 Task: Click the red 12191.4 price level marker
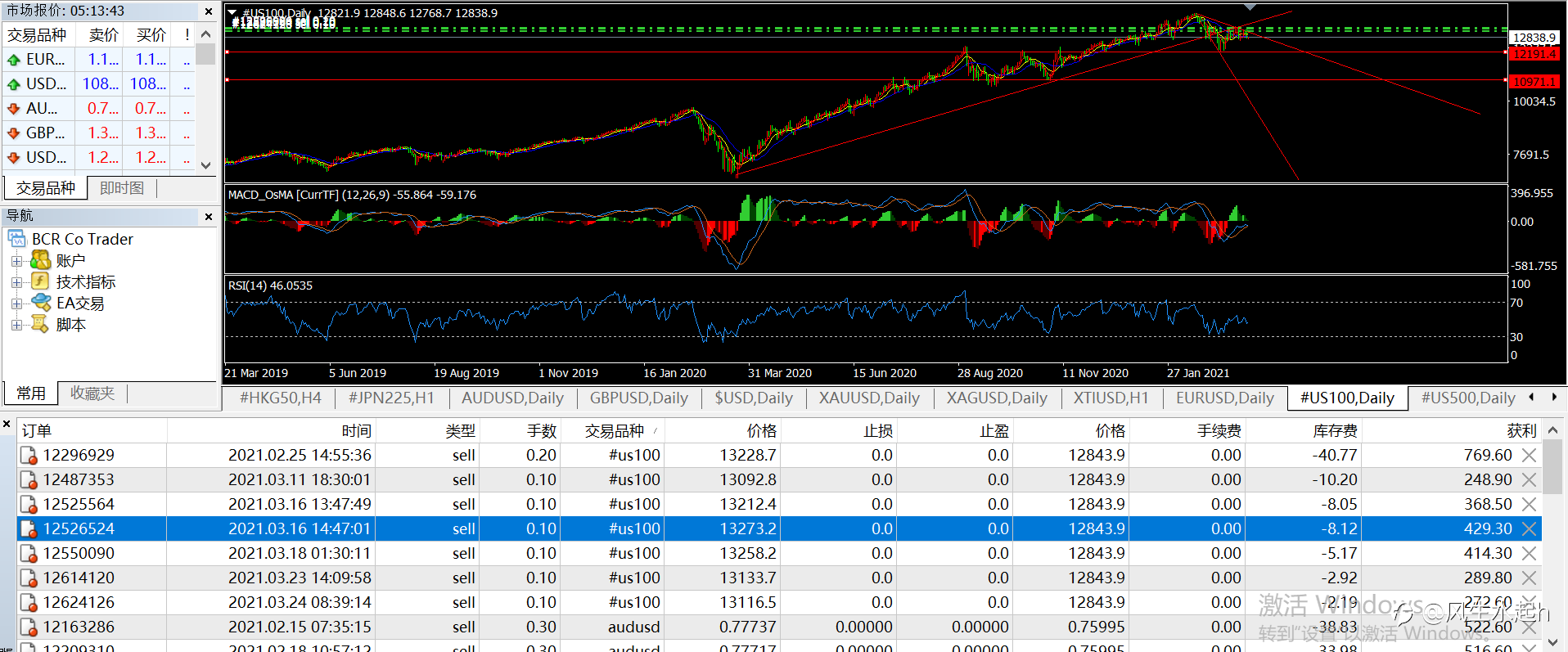[1534, 54]
